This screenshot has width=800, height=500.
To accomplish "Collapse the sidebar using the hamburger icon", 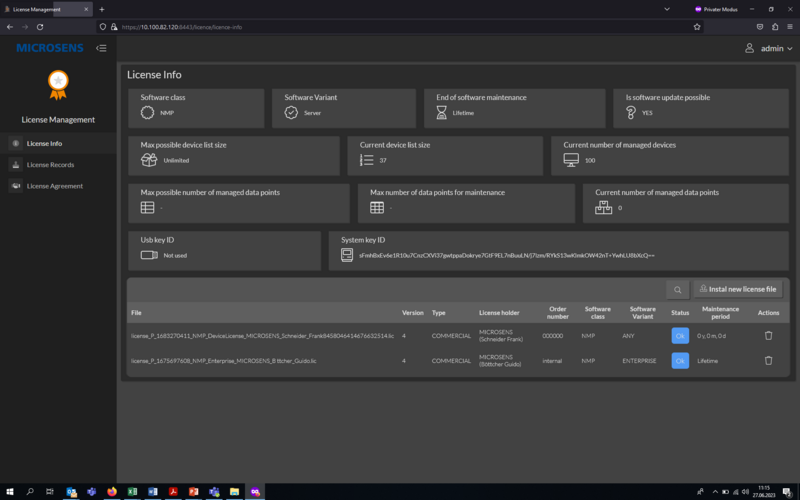I will point(101,48).
